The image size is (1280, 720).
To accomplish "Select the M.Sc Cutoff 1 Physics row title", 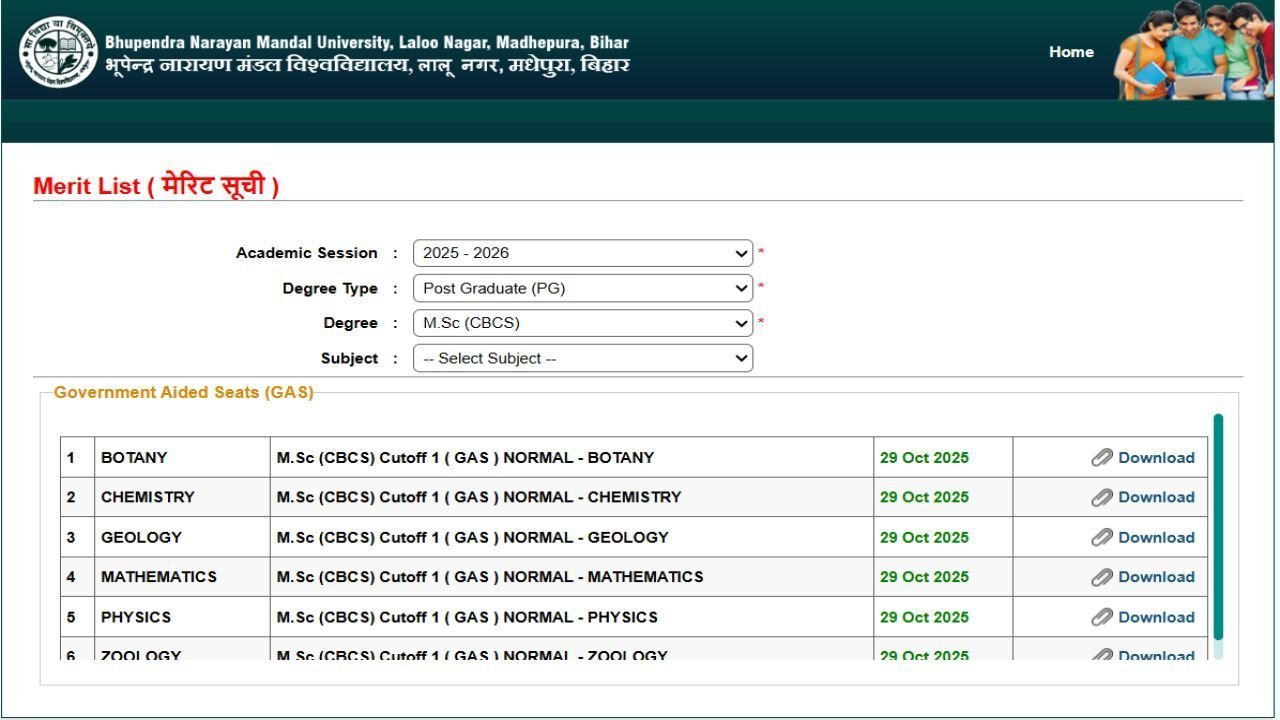I will [x=467, y=617].
